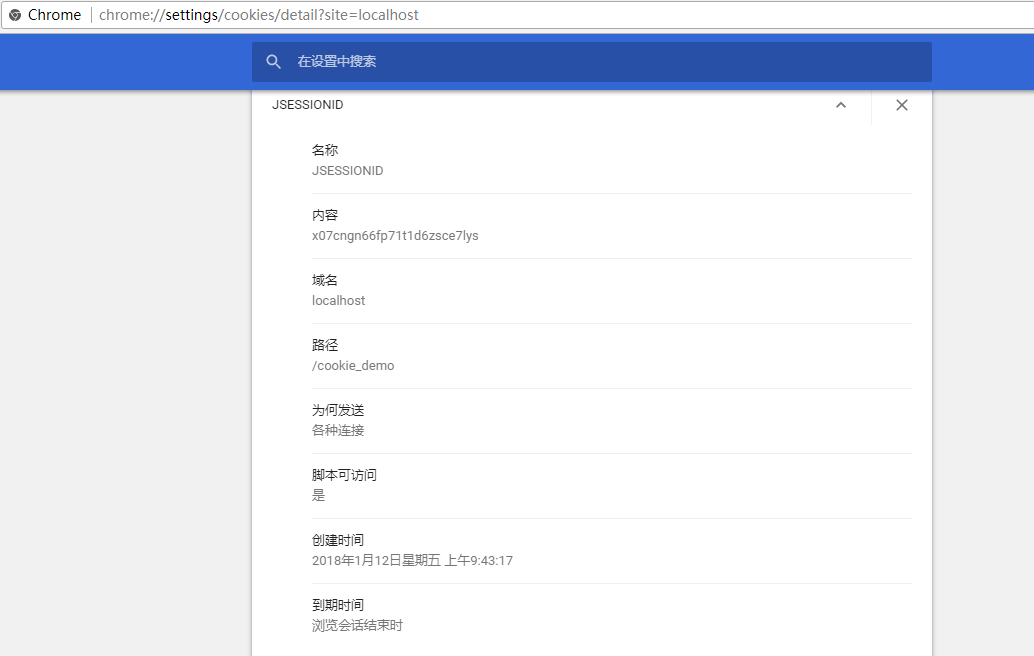This screenshot has width=1034, height=656.
Task: Click the 路径 label
Action: click(324, 345)
